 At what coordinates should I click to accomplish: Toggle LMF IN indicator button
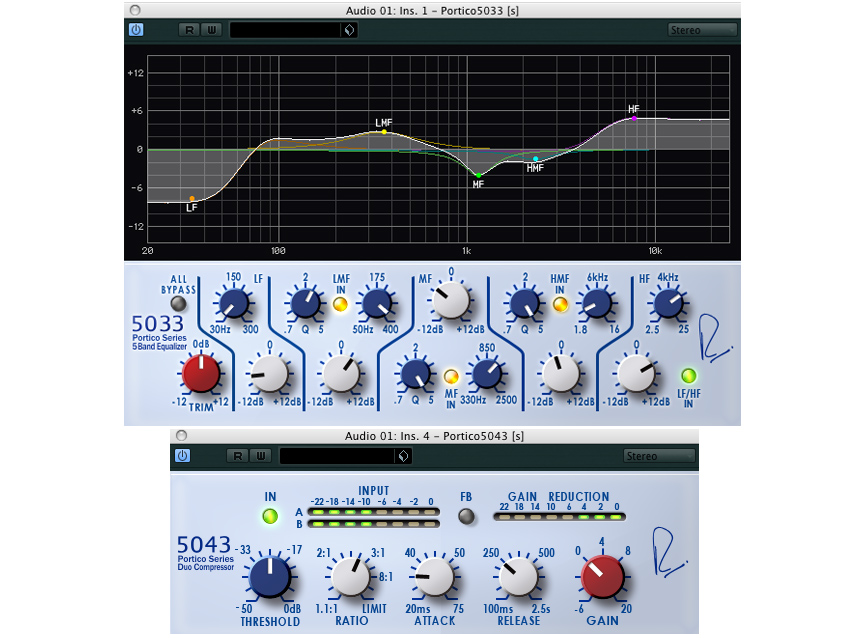click(340, 304)
